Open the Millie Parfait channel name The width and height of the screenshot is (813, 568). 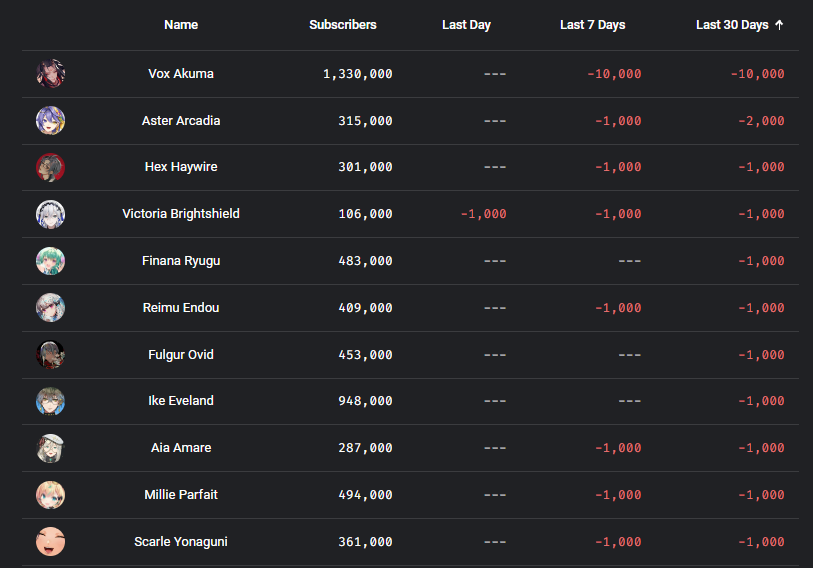coord(181,495)
